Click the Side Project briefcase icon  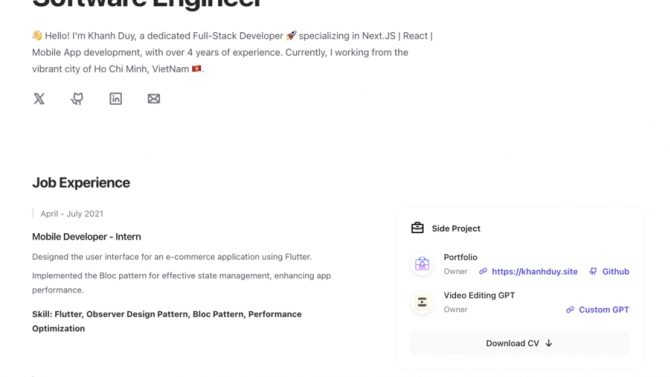coord(417,228)
